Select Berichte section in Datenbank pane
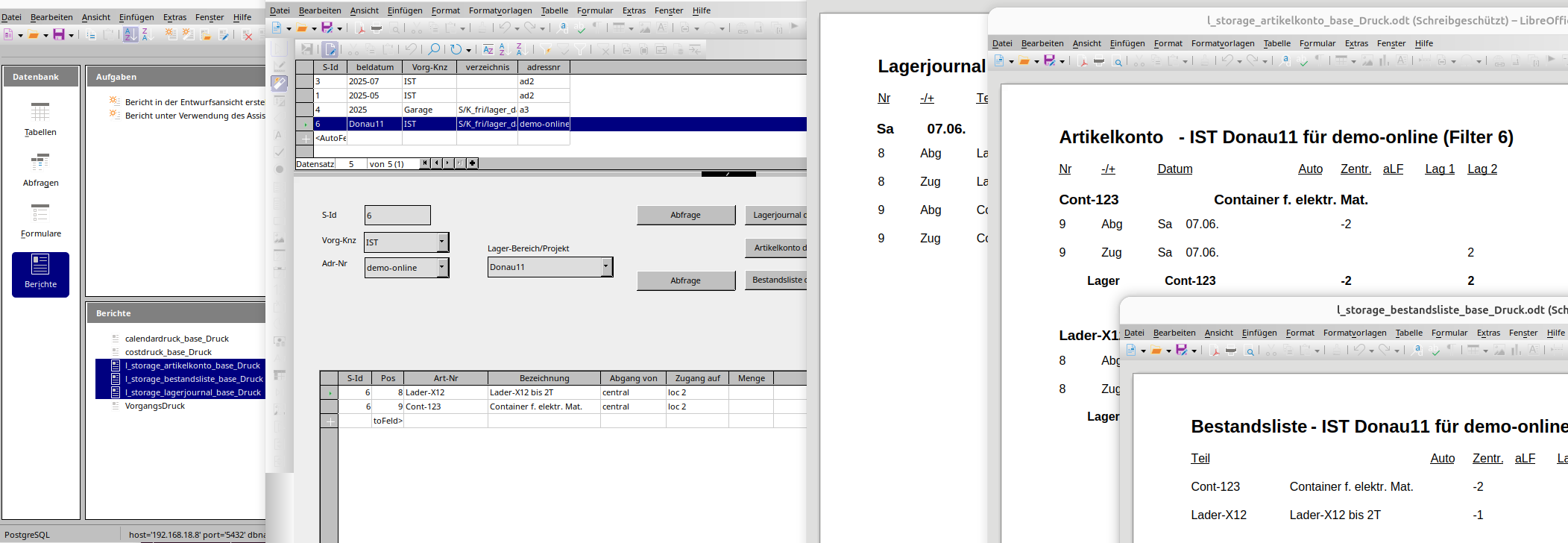1568x543 pixels. (x=40, y=274)
